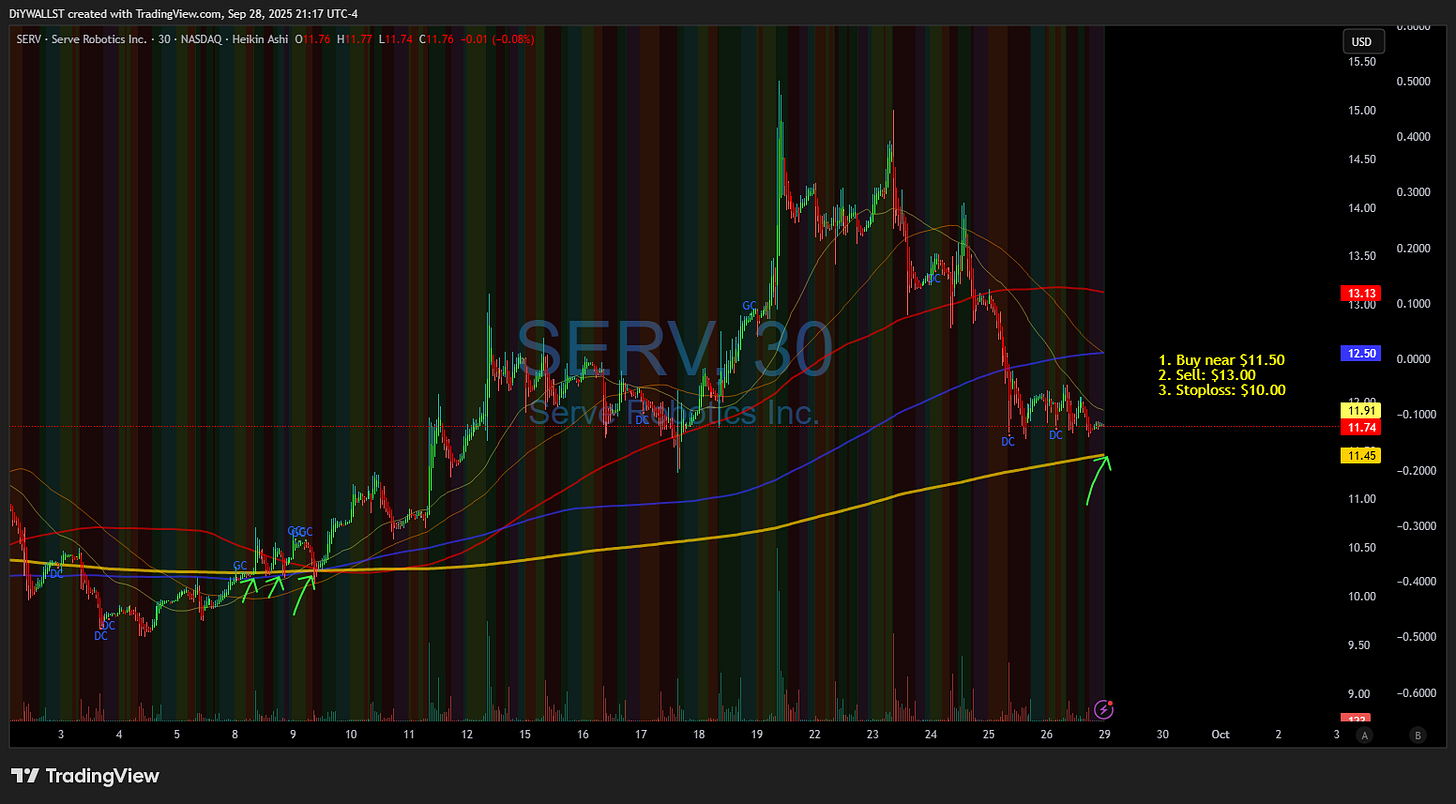Select the note '2. Sell: $13.00'
Screen dimensions: 1456x804
click(1208, 375)
